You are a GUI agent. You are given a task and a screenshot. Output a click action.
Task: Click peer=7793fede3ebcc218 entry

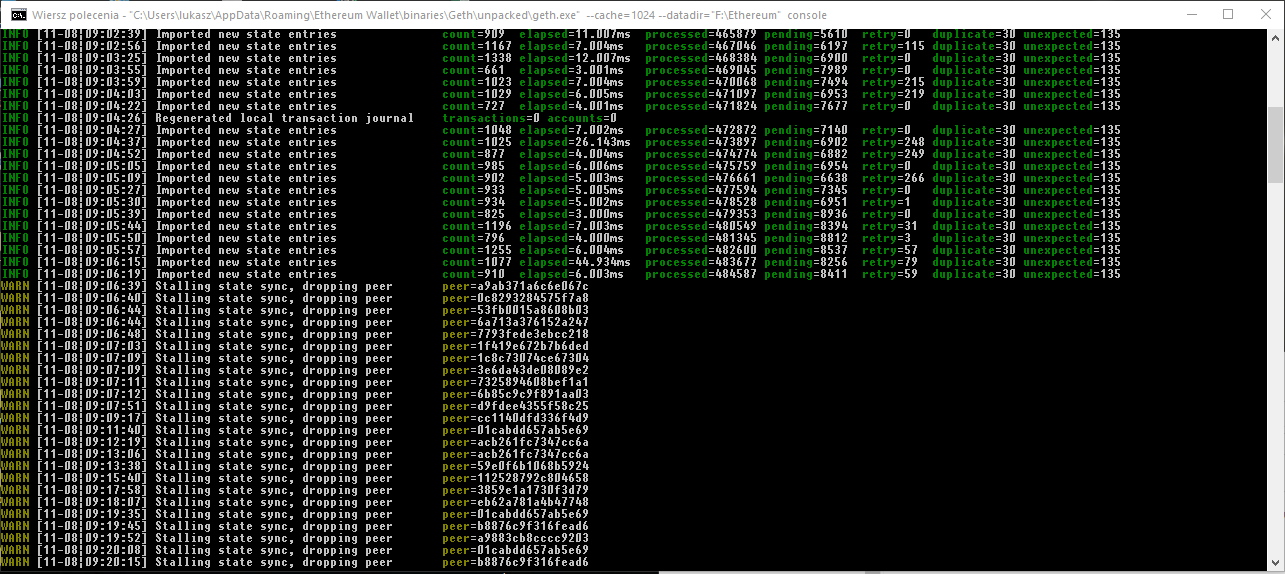(515, 334)
